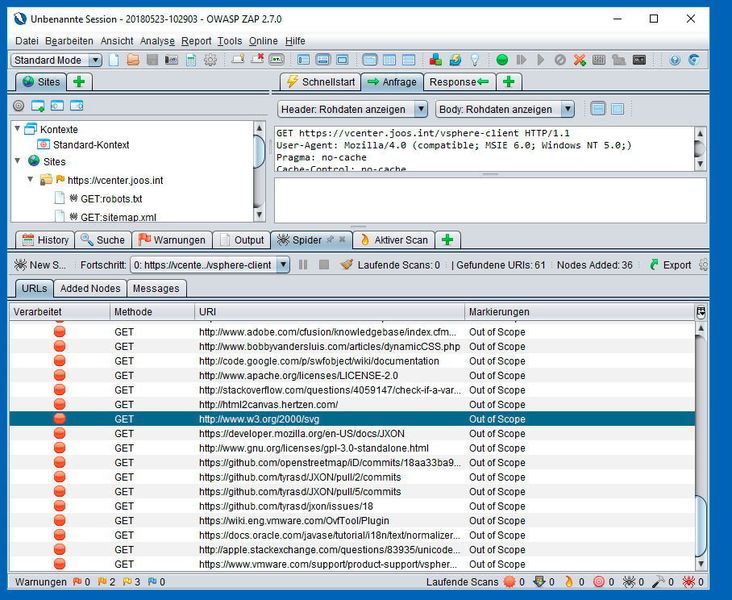Click red flag alert count in status bar
Image resolution: width=732 pixels, height=600 pixels.
[82, 582]
